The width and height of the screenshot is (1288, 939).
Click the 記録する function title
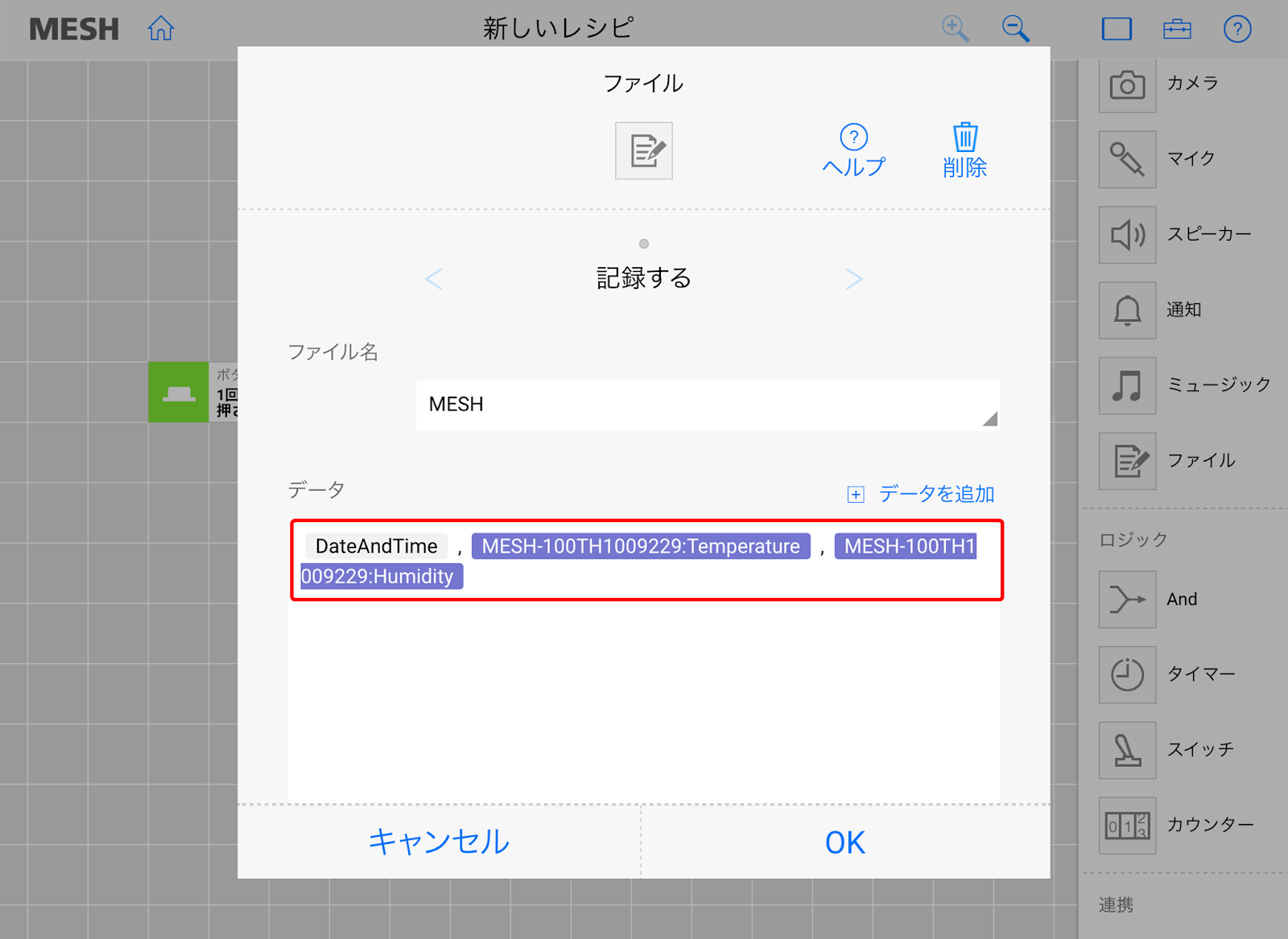(x=644, y=278)
